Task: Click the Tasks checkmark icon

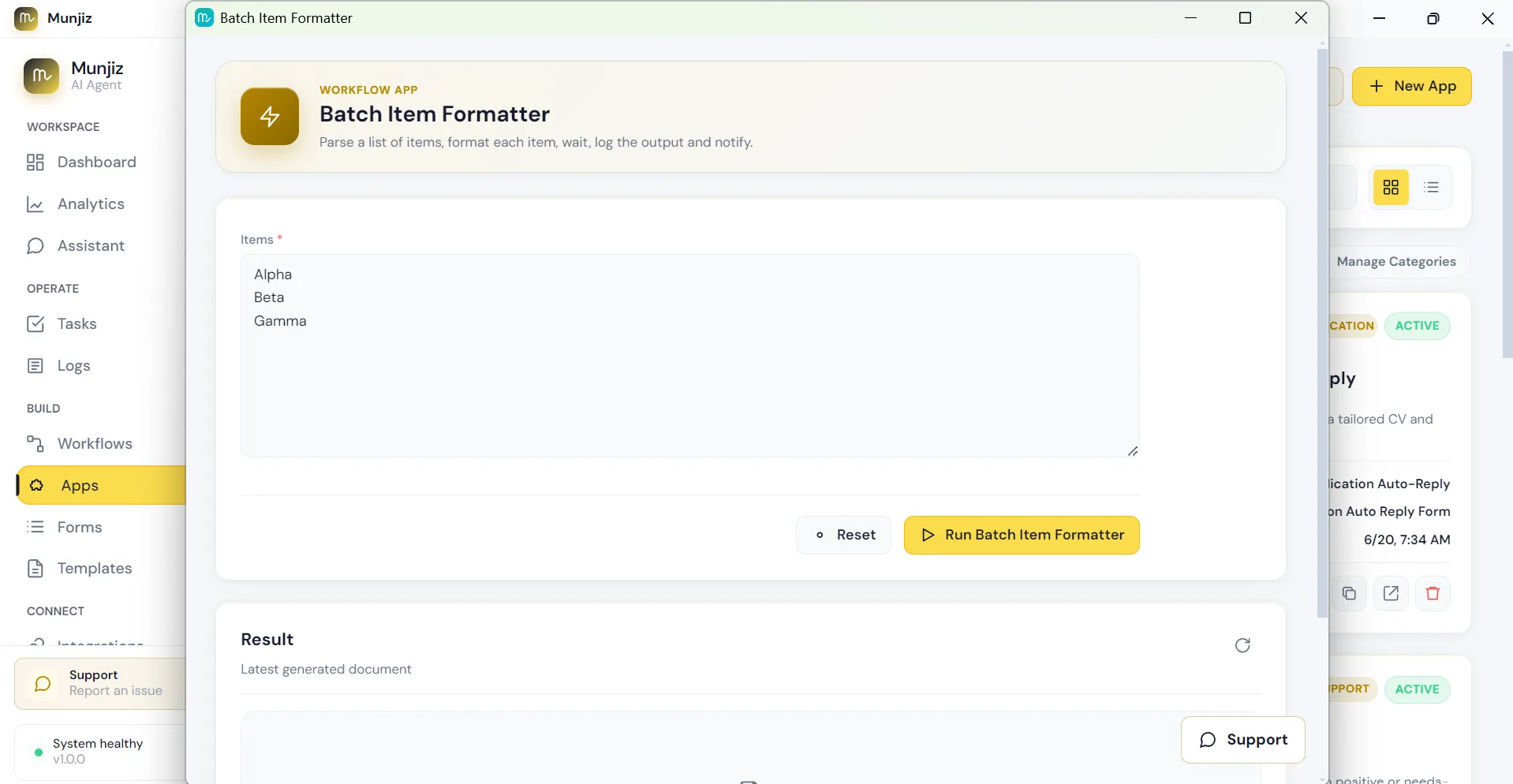Action: (x=35, y=323)
